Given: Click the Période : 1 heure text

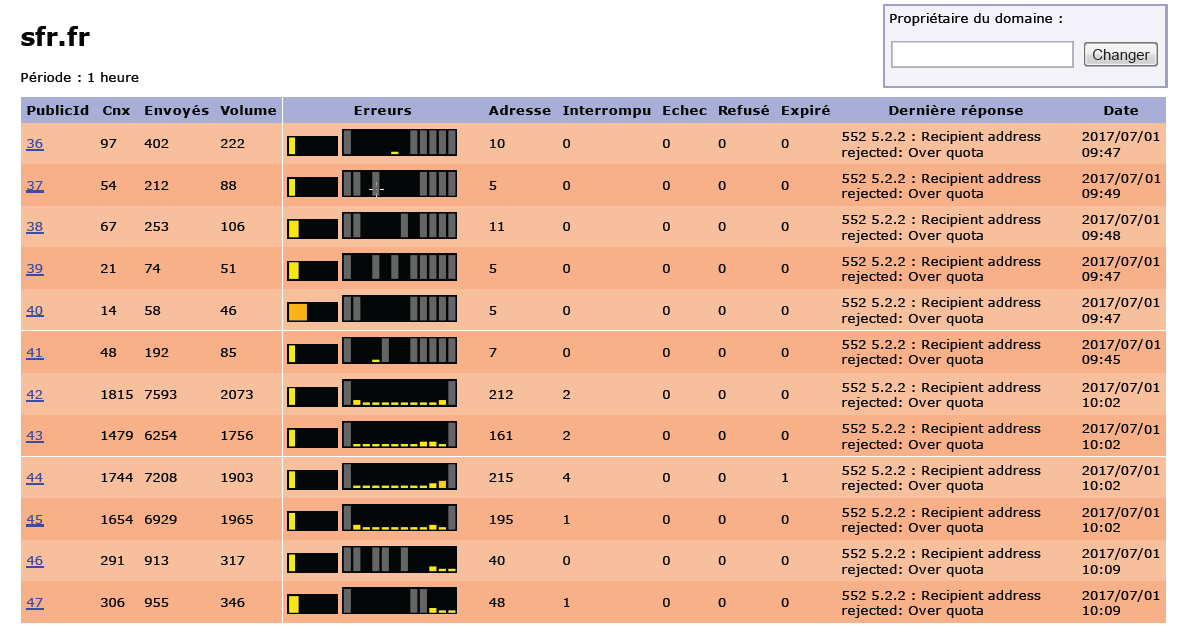Looking at the screenshot, I should pos(79,77).
